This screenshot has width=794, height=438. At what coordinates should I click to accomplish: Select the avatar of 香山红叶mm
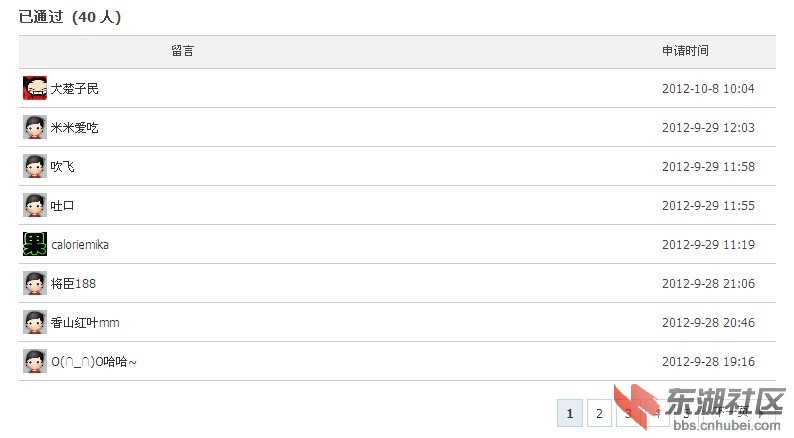35,322
